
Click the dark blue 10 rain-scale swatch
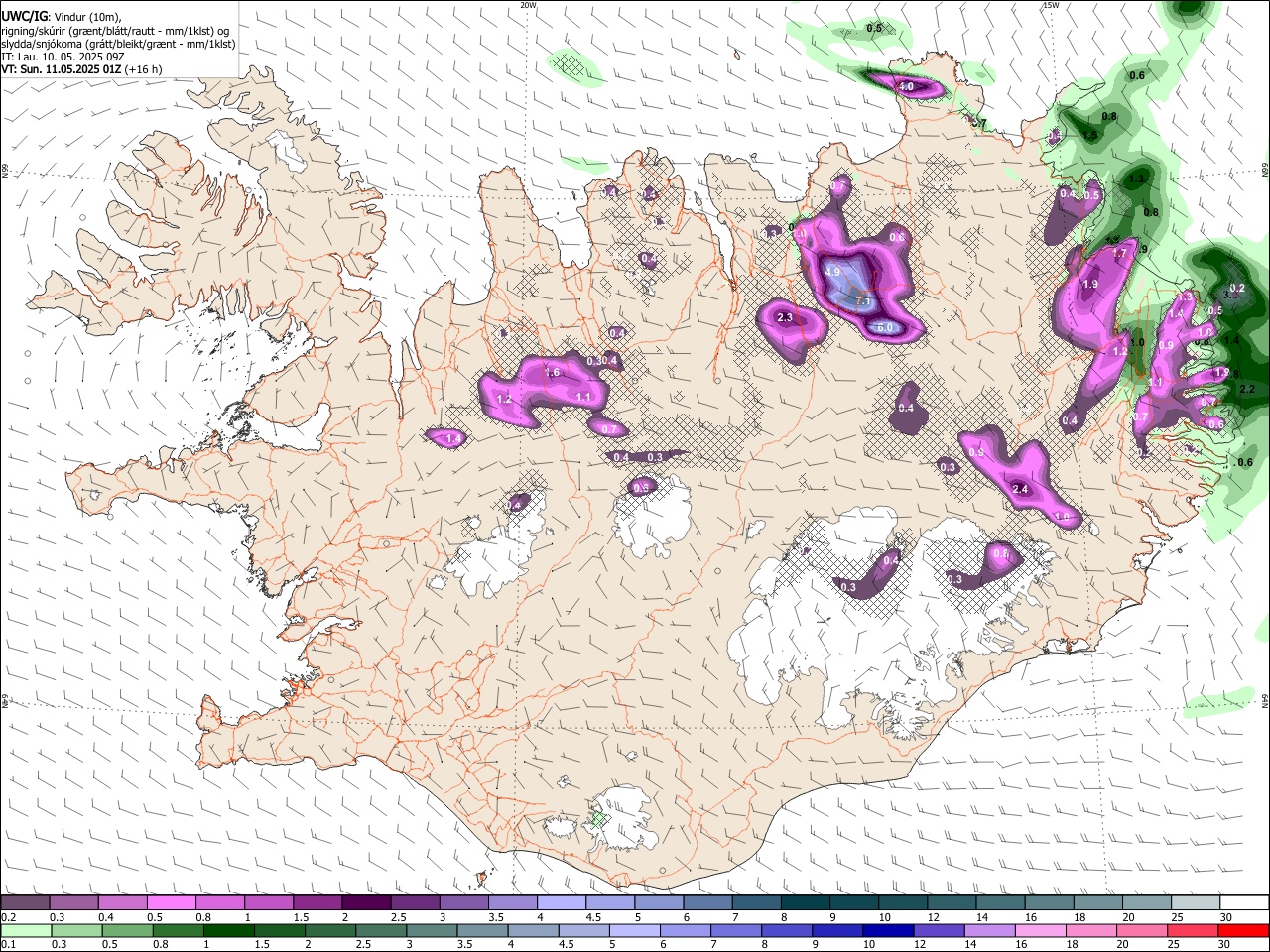click(x=887, y=931)
